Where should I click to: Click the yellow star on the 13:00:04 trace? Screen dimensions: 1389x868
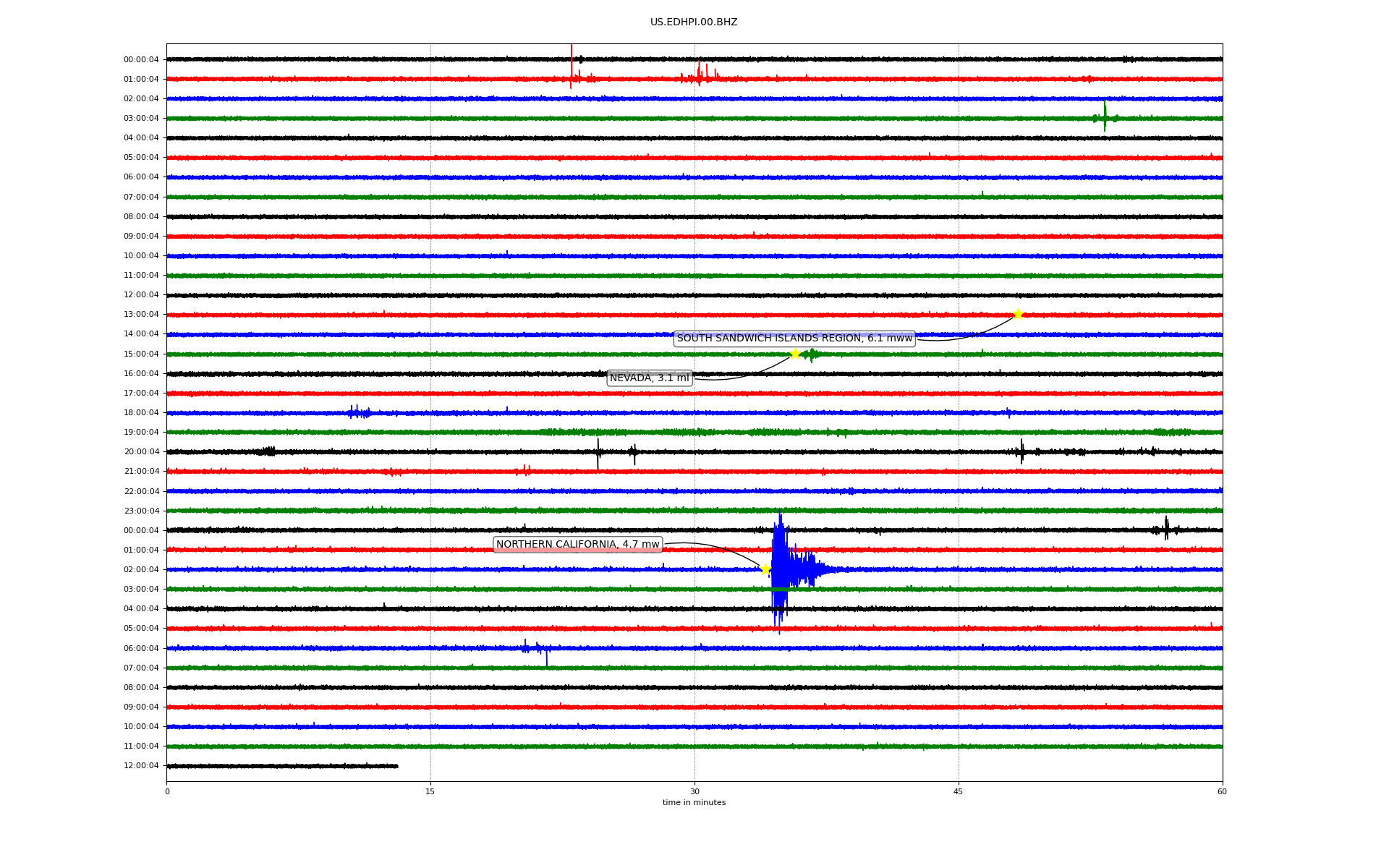(x=1018, y=314)
